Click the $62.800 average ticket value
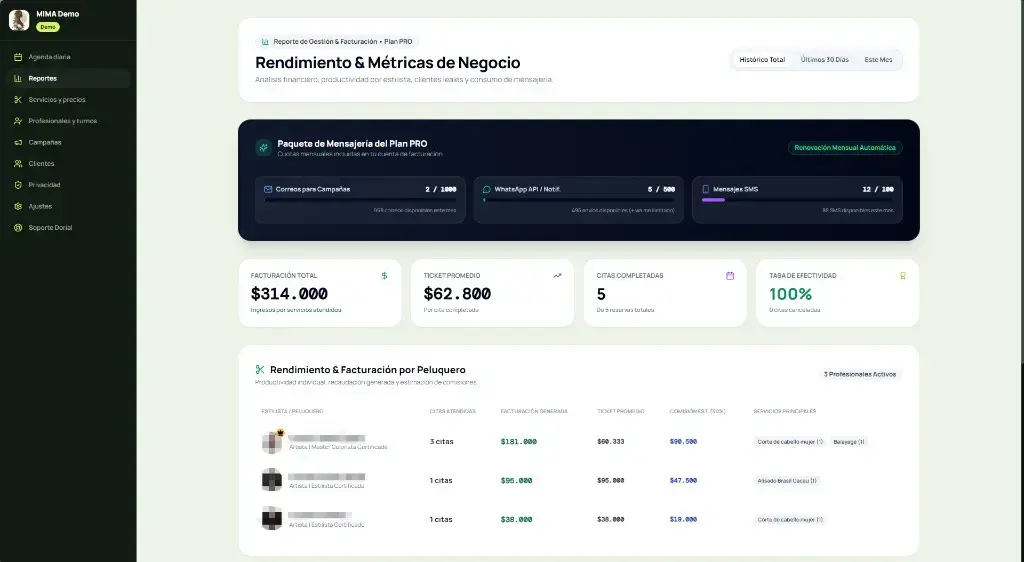The width and height of the screenshot is (1024, 562). click(457, 294)
